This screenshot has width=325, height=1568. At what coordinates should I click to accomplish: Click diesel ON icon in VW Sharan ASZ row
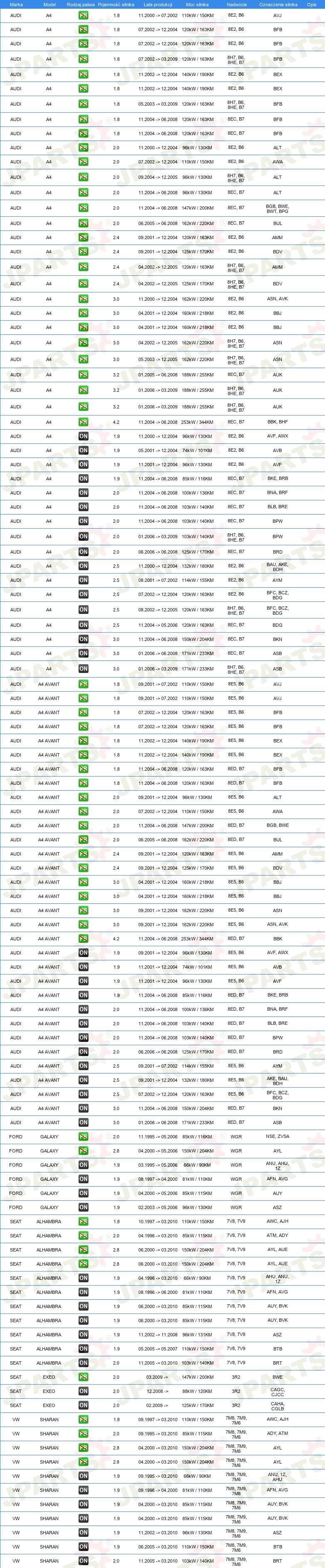[84, 1533]
